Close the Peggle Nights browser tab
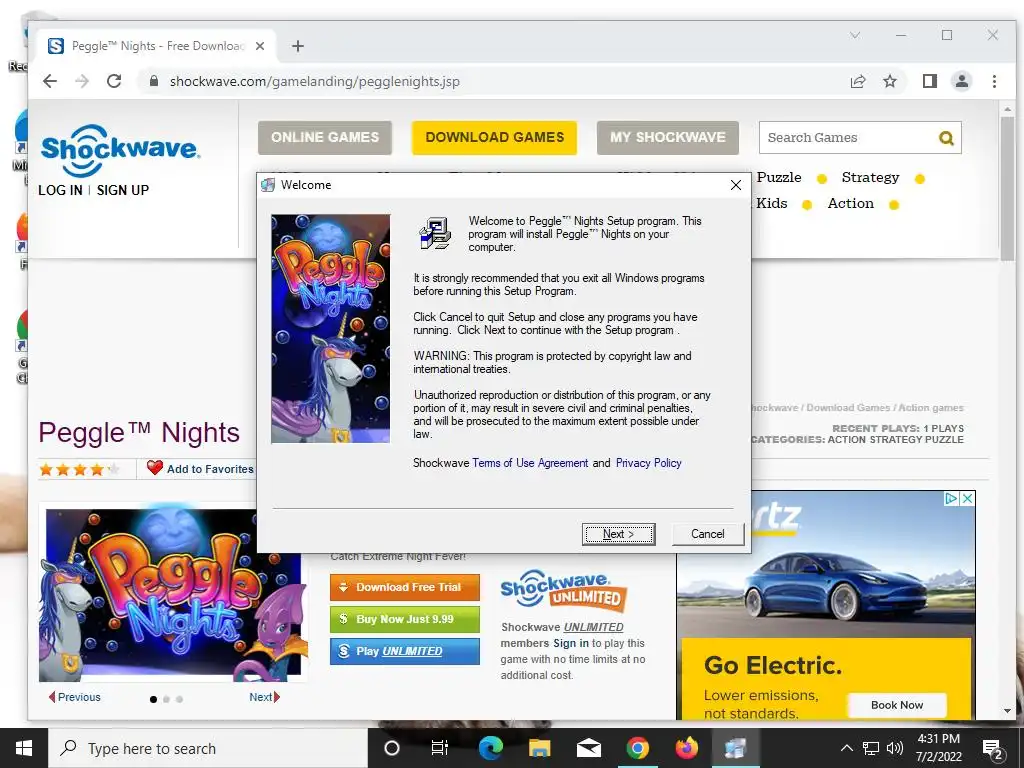Viewport: 1024px width, 768px height. [x=260, y=46]
